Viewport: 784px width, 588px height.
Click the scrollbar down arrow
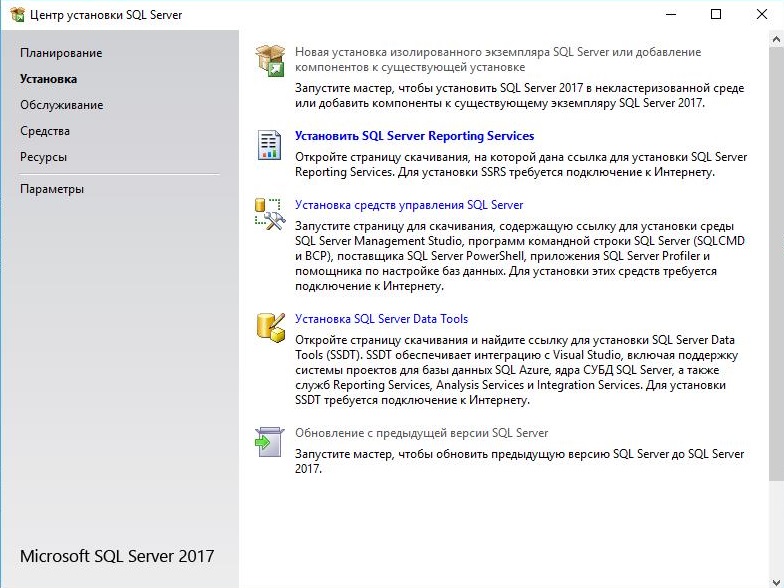click(776, 581)
